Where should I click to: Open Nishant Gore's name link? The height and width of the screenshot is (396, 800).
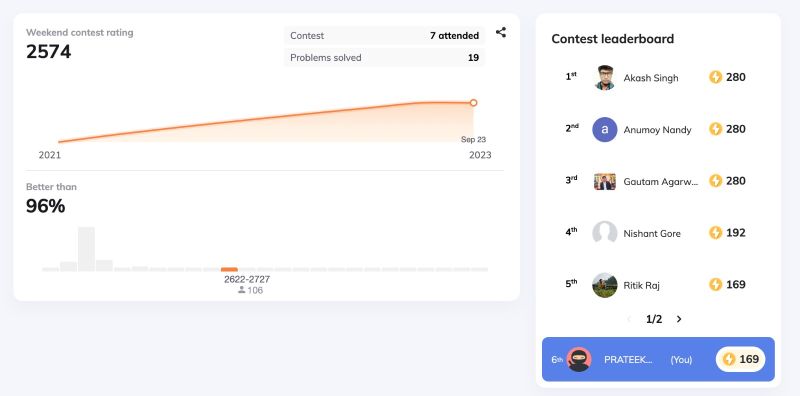(x=652, y=233)
